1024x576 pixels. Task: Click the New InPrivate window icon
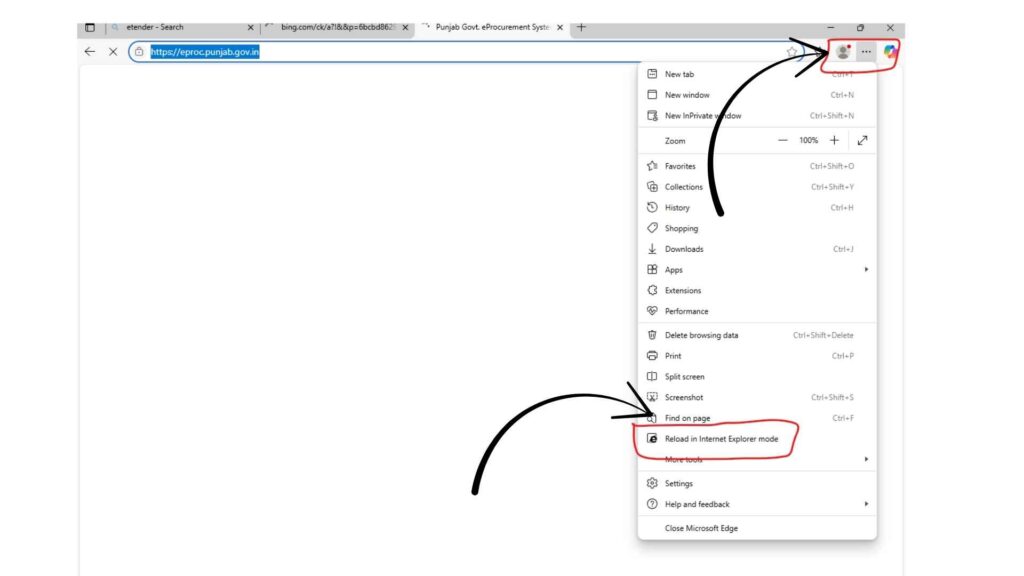pos(652,116)
